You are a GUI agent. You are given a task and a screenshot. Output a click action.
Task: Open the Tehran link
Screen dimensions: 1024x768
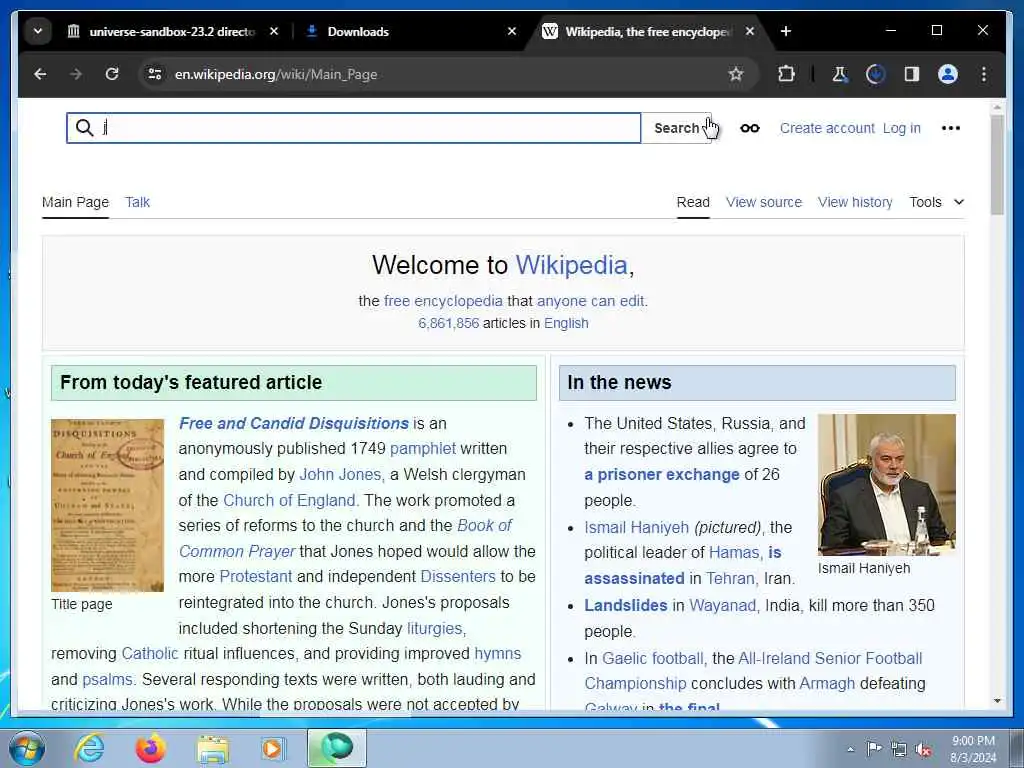729,579
